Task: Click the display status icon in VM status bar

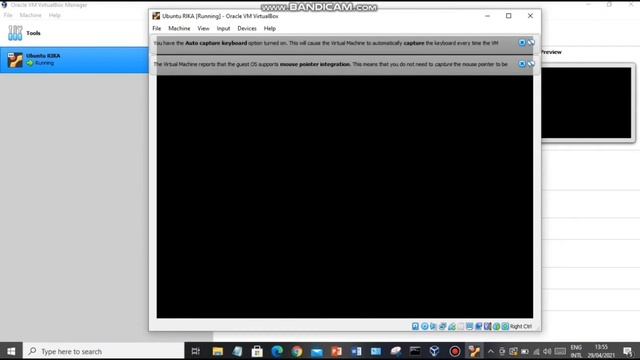Action: [x=469, y=326]
